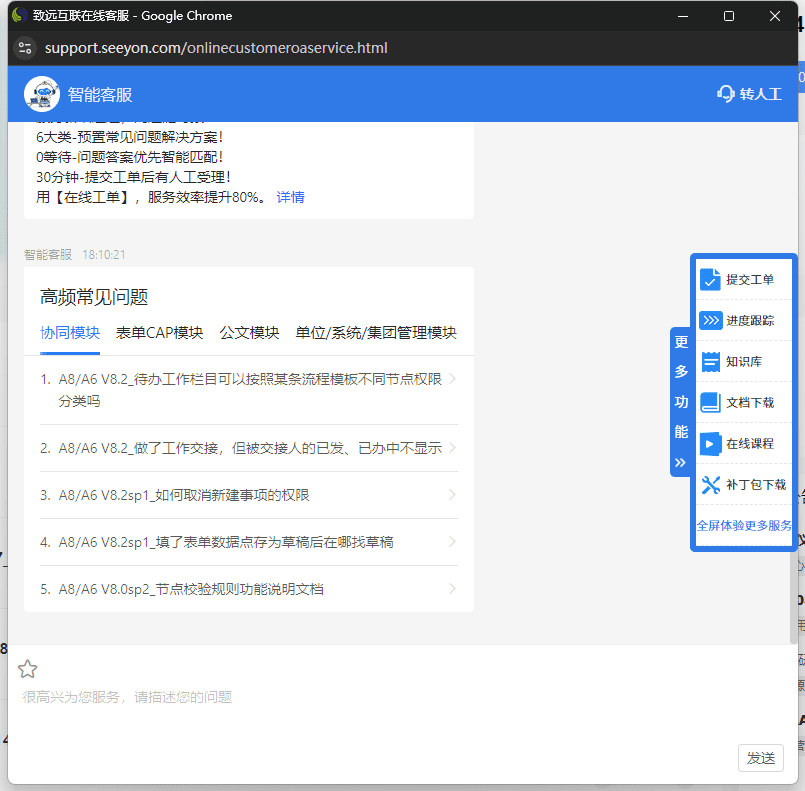The height and width of the screenshot is (791, 805).
Task: Click the 进度跟踪 label
Action: click(750, 321)
